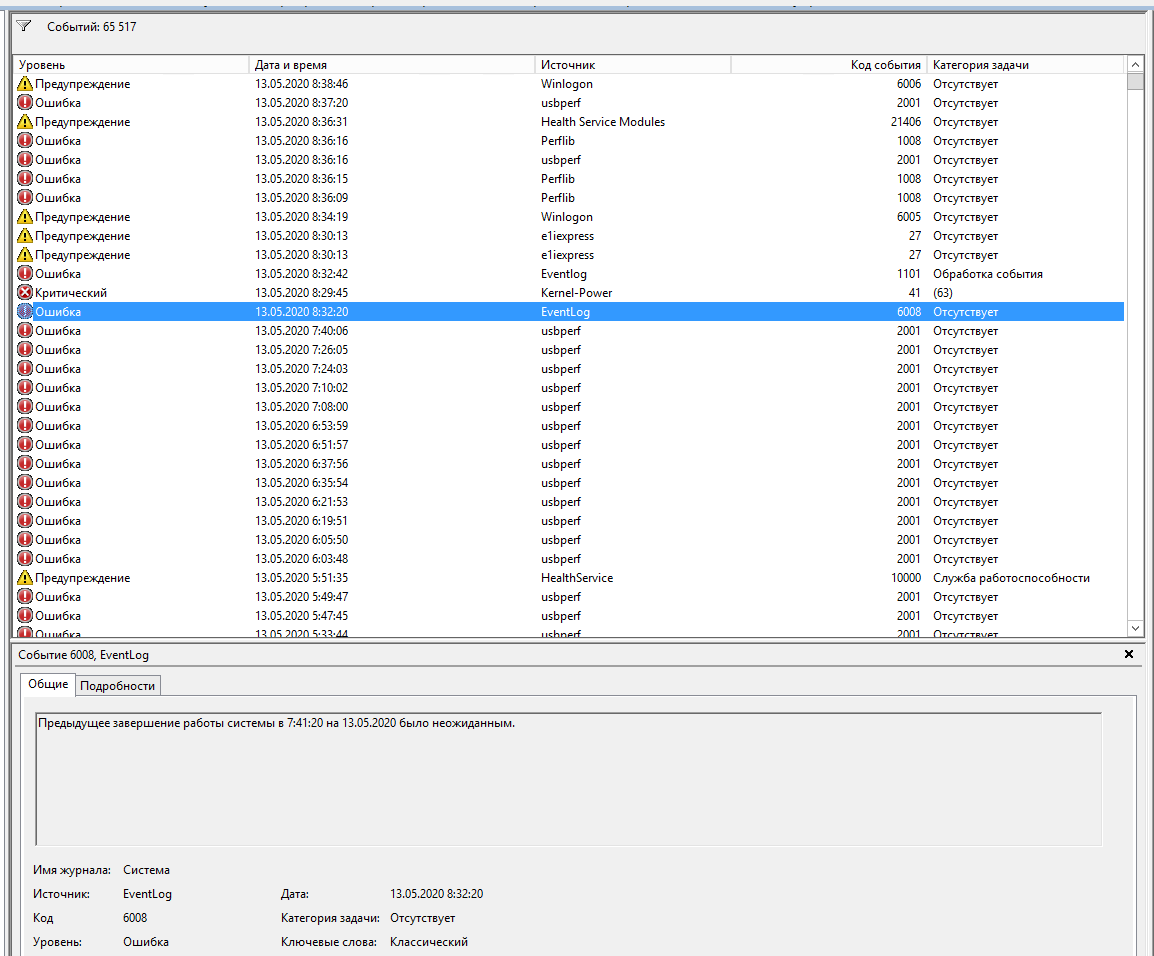Click Отсутствует task category value in details
The image size is (1154, 956).
(x=422, y=918)
